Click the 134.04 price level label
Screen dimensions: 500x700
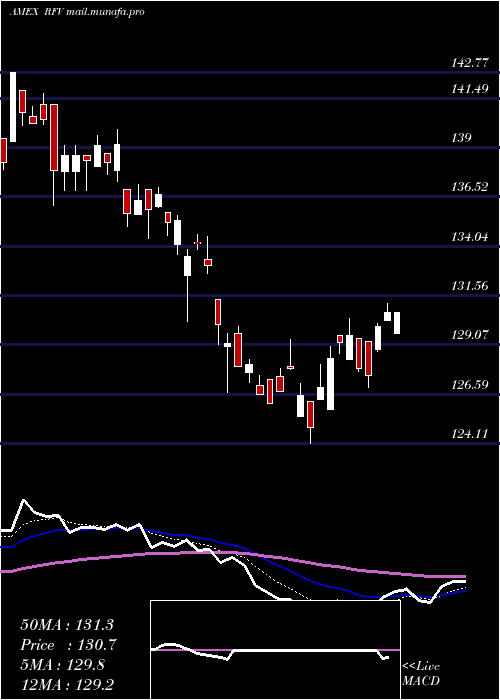tap(470, 237)
